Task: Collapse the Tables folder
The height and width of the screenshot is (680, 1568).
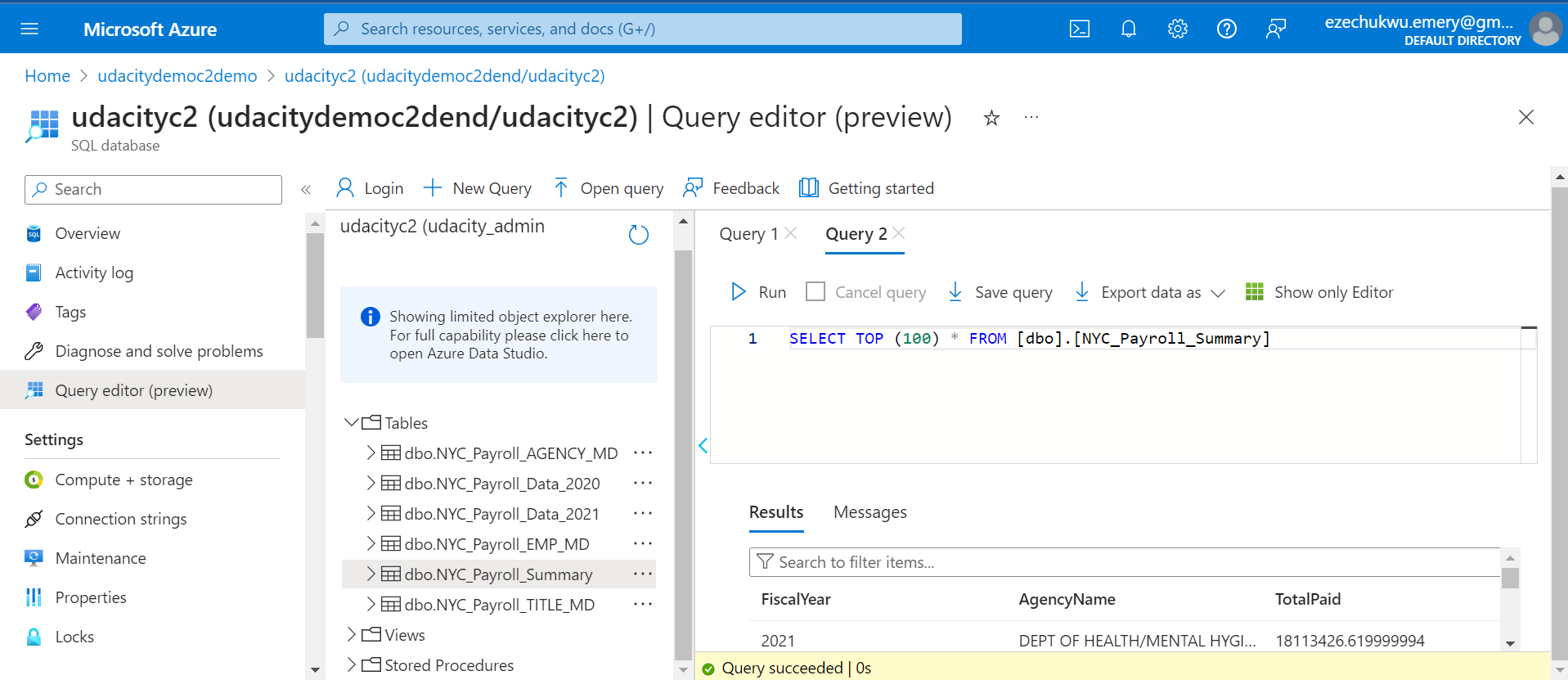Action: pos(352,422)
